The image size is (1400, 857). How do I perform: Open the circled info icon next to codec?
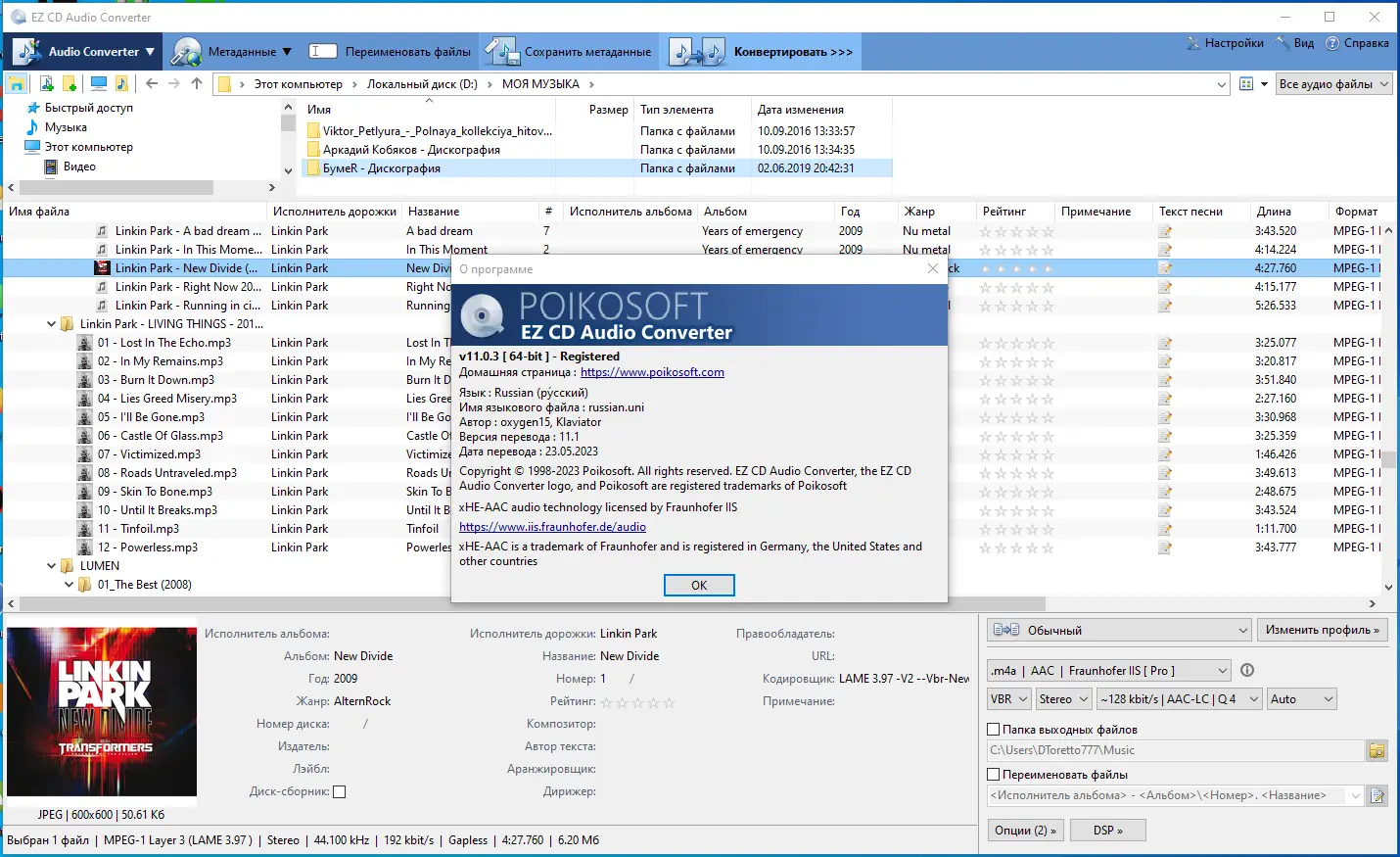coord(1246,670)
